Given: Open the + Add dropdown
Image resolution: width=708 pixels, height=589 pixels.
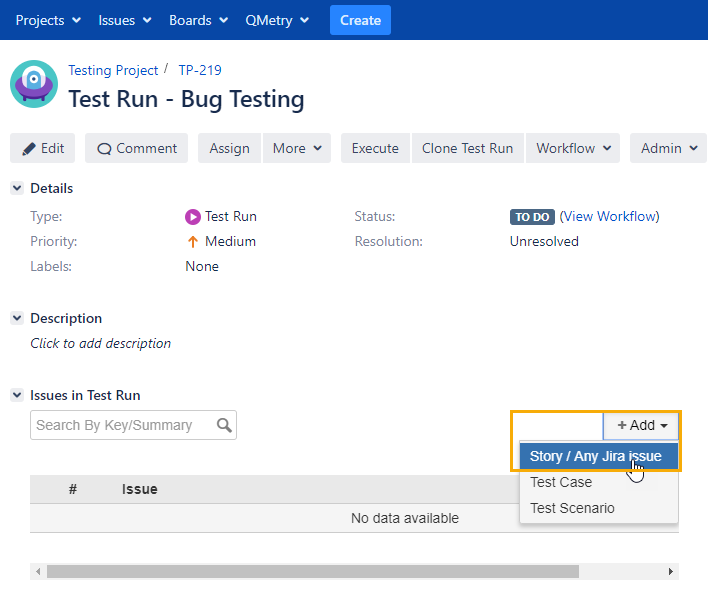Looking at the screenshot, I should coord(641,425).
